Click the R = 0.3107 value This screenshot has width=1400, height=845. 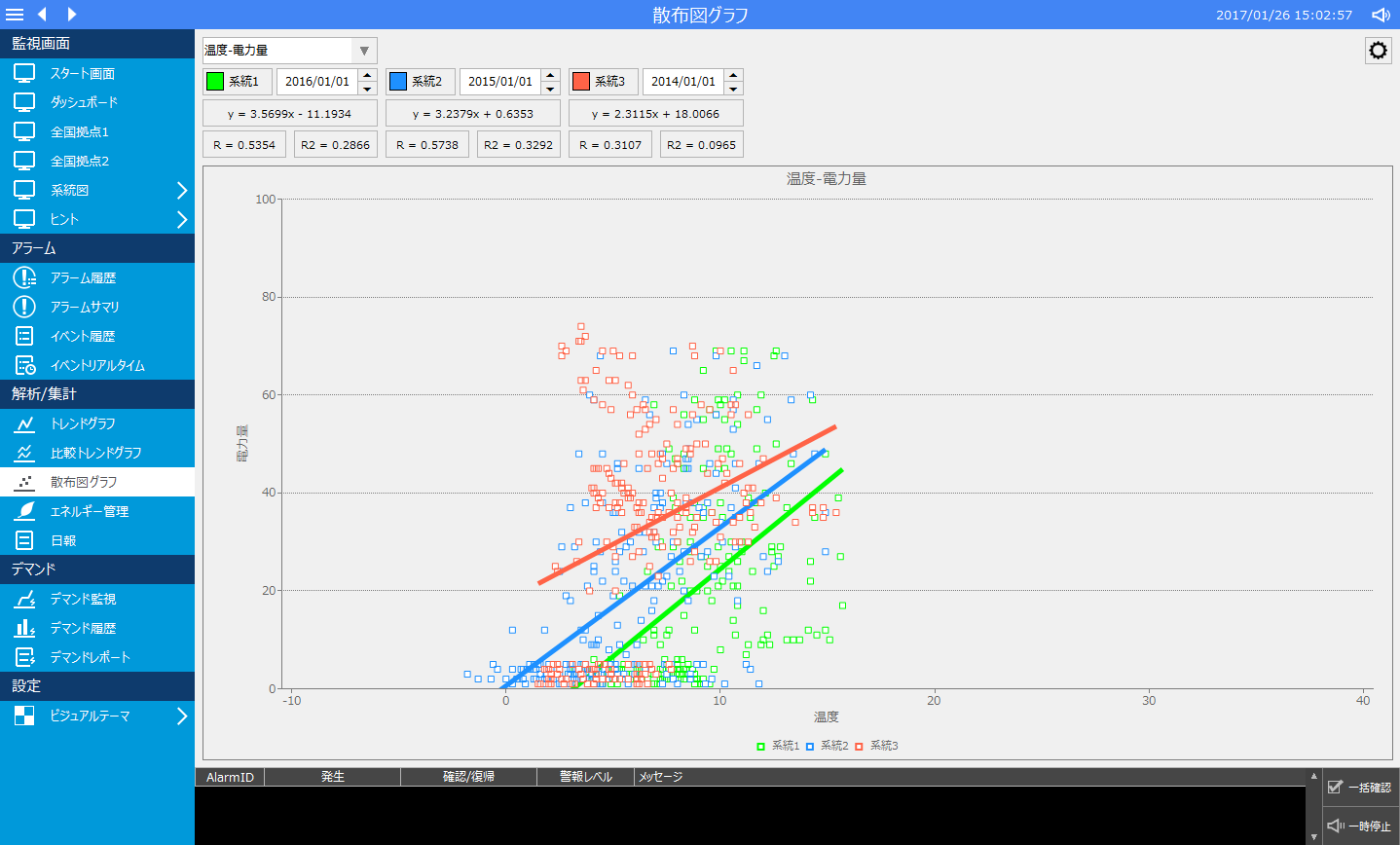(610, 144)
